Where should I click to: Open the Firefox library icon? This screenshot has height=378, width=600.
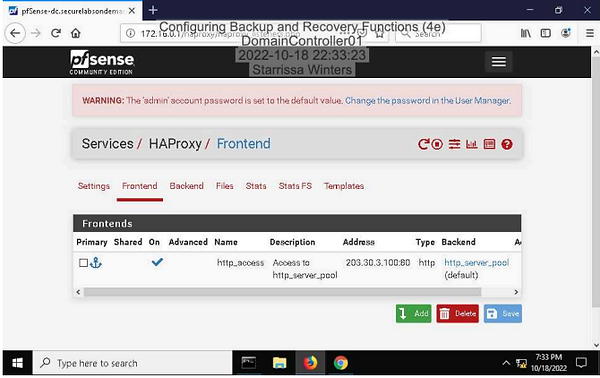tap(525, 33)
